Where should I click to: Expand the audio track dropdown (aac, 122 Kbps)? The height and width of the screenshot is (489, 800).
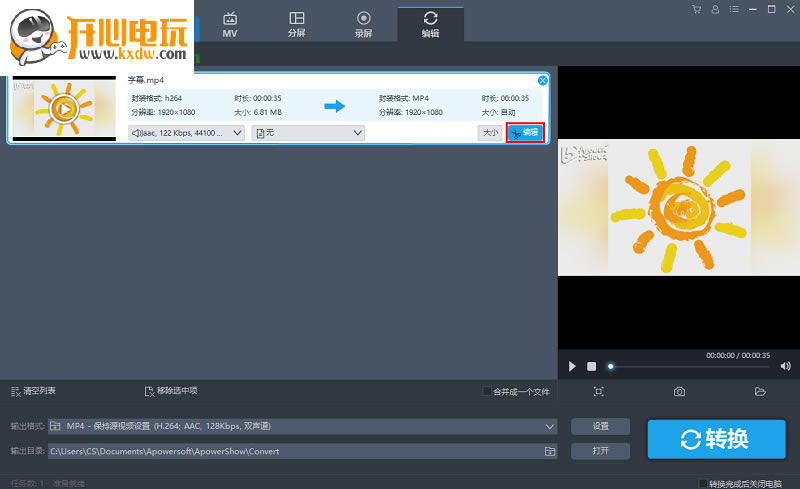click(186, 133)
